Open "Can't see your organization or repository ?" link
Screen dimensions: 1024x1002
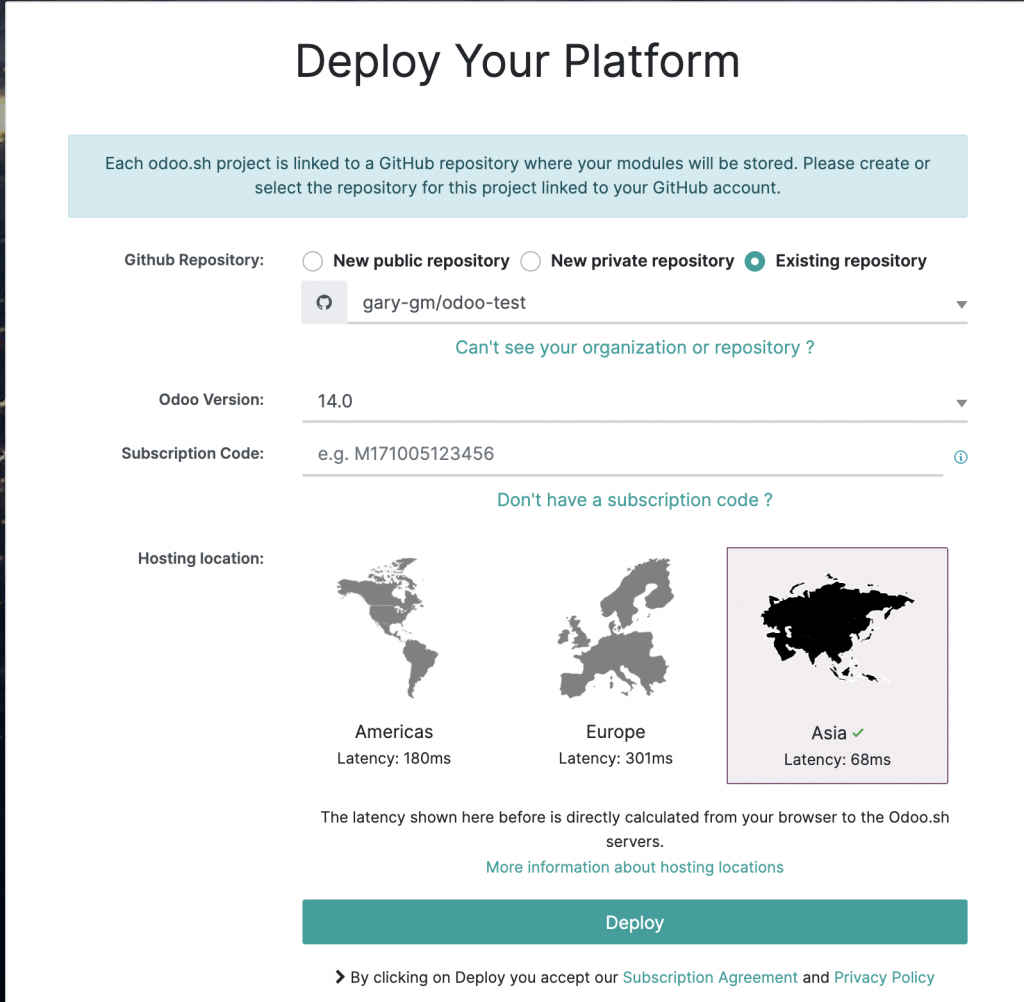(635, 347)
